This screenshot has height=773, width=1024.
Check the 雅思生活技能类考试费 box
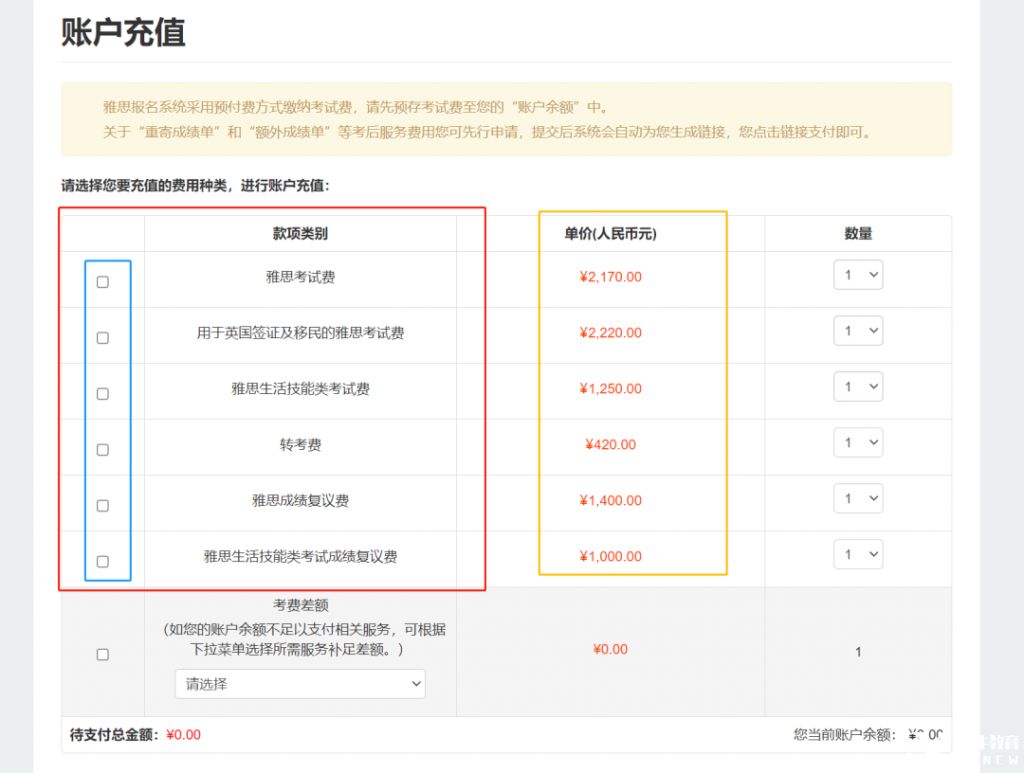tap(103, 394)
